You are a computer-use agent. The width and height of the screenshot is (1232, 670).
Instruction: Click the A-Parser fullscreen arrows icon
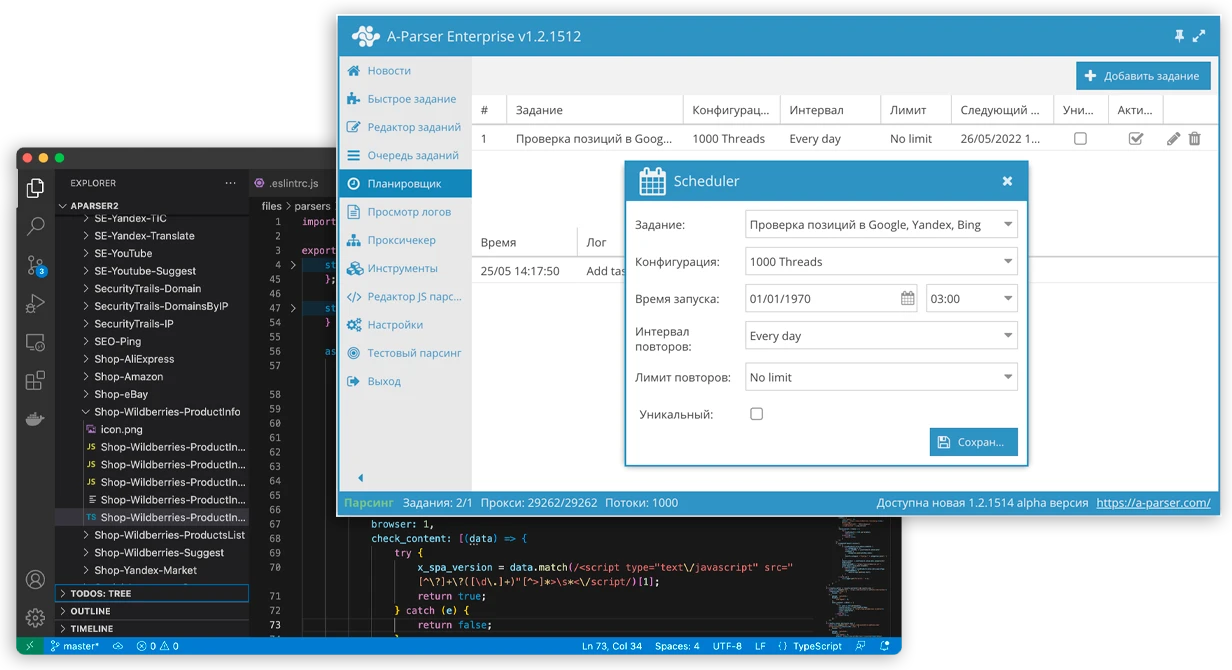1199,36
